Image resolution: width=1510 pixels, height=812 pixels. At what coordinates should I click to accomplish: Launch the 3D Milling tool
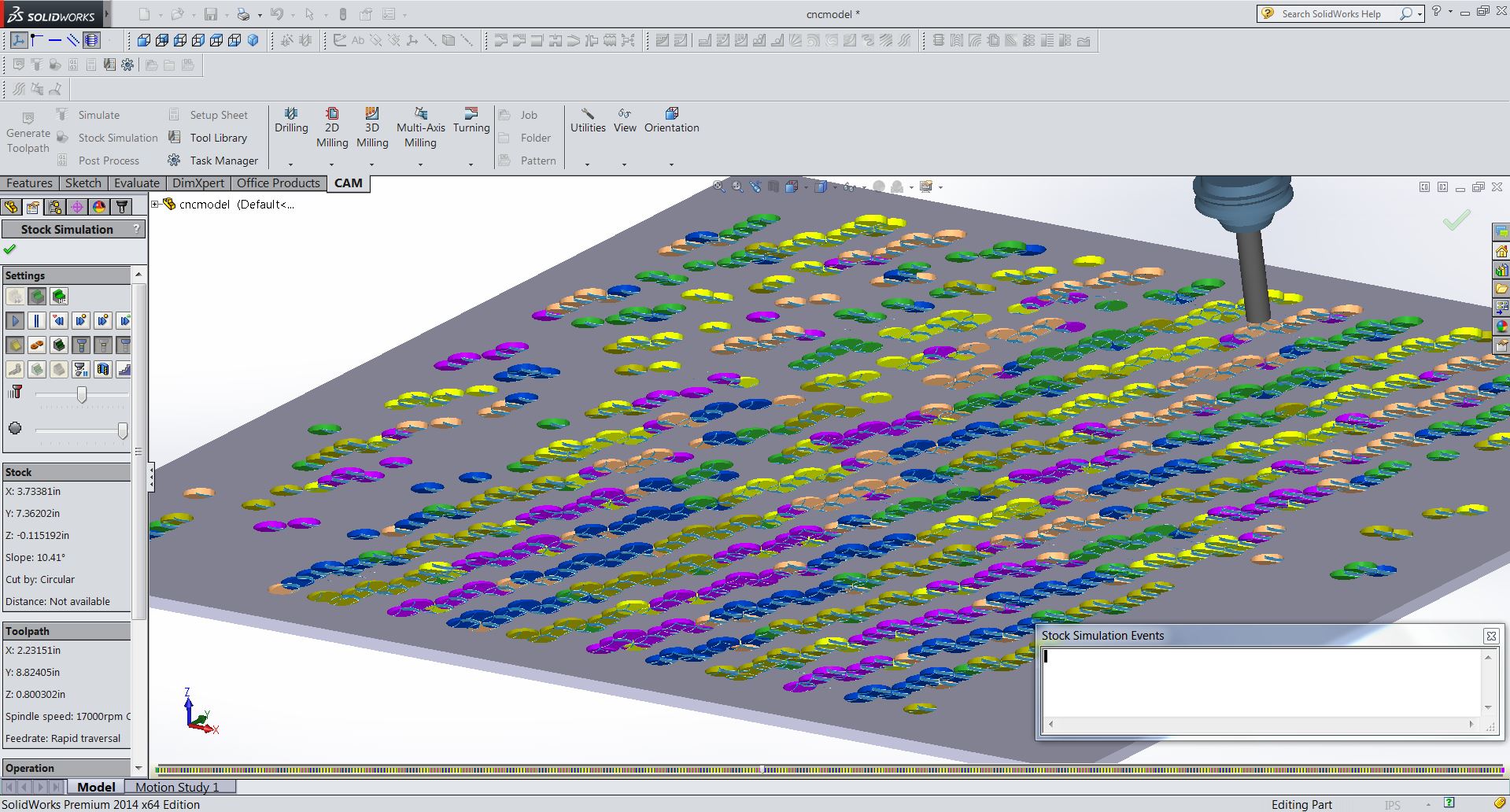click(372, 126)
